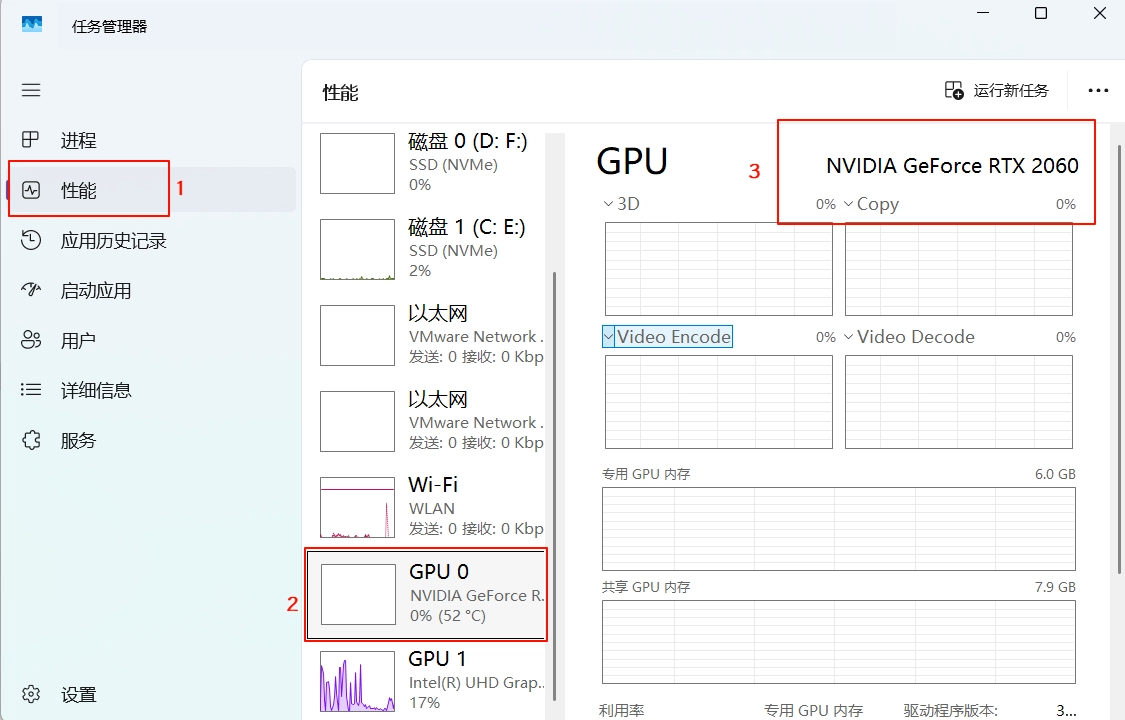Maximize the Task Manager window

coord(1041,13)
